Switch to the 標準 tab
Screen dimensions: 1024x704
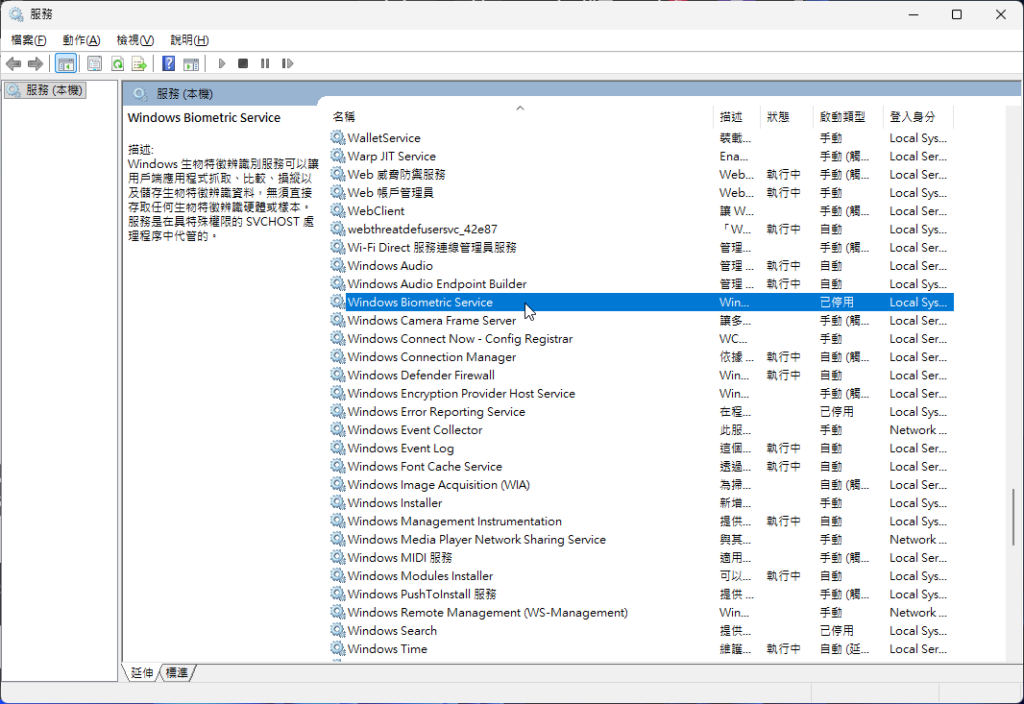click(x=177, y=673)
